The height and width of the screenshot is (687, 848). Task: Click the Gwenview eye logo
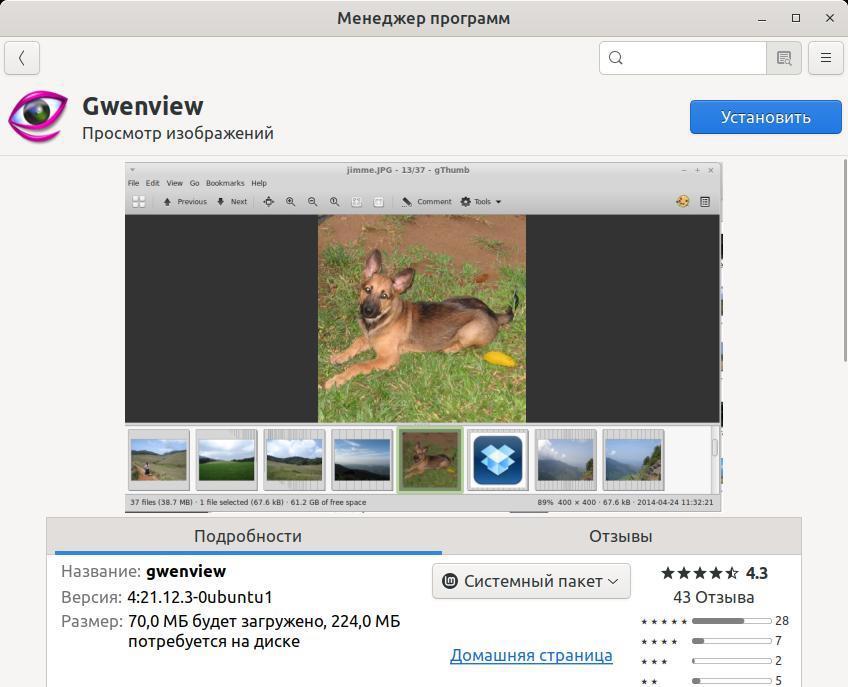coord(38,116)
